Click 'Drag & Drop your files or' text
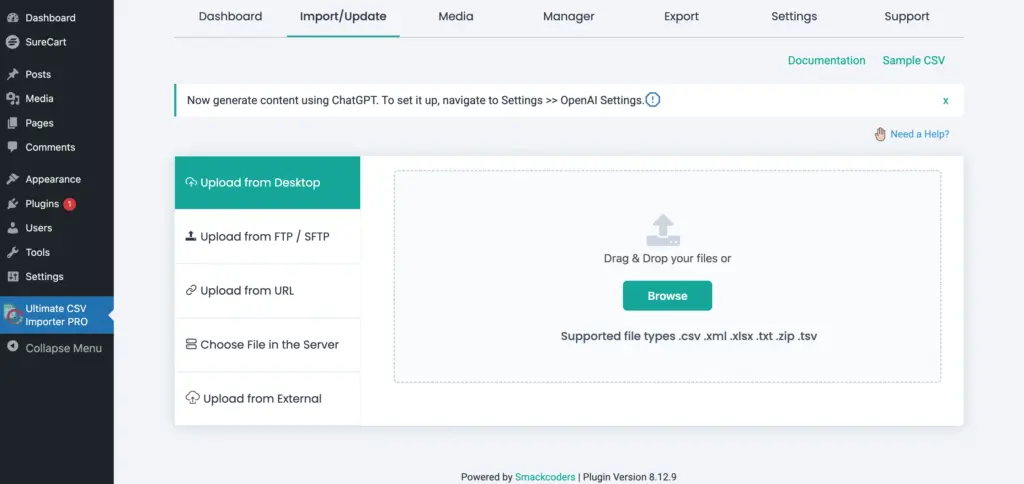1024x484 pixels. pos(667,258)
